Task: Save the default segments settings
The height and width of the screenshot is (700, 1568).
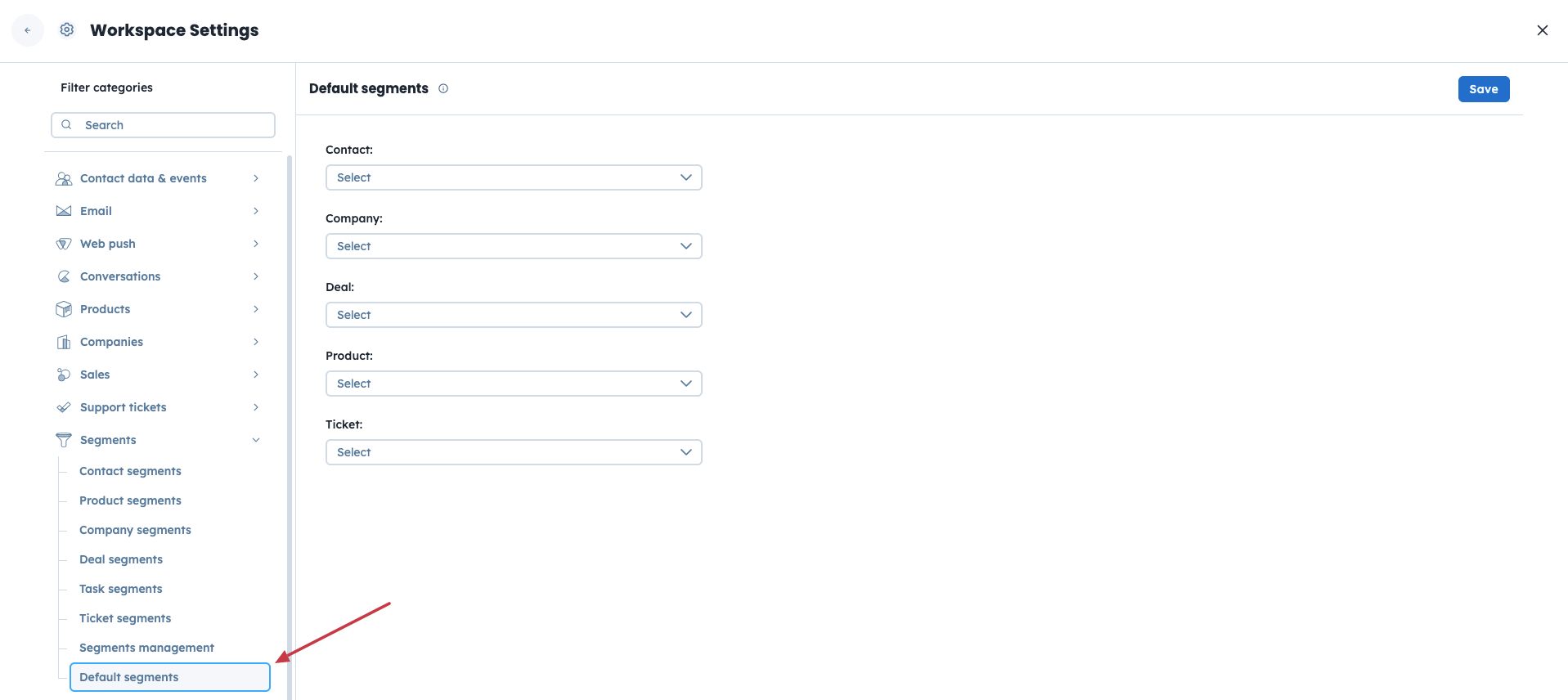Action: [1483, 89]
